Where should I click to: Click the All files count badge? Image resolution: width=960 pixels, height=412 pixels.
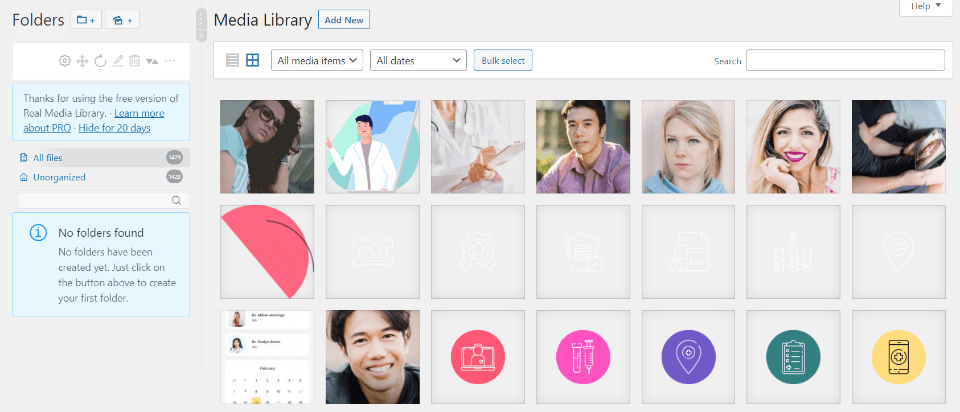[x=174, y=157]
